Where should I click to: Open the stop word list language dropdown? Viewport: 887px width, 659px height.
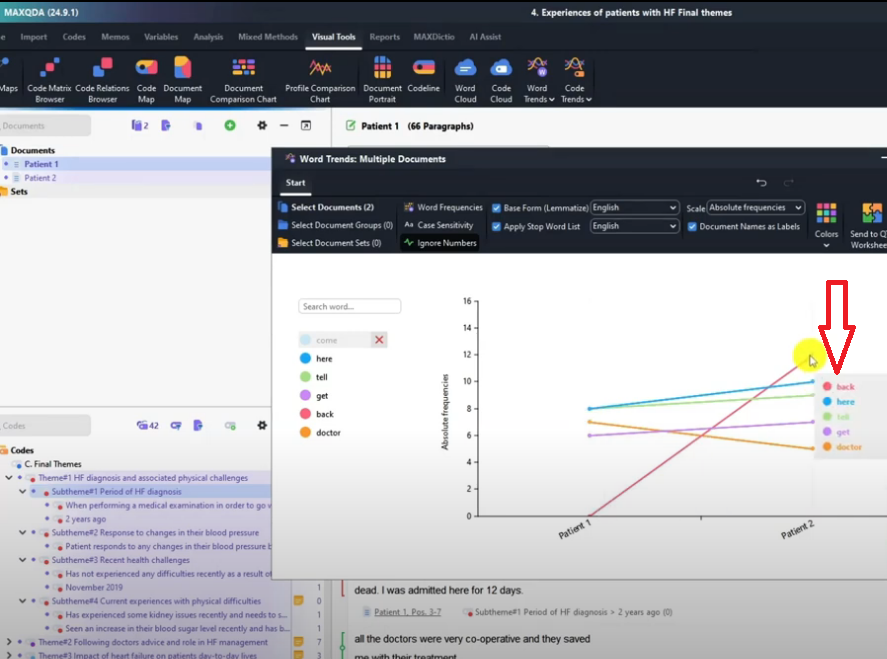[634, 226]
